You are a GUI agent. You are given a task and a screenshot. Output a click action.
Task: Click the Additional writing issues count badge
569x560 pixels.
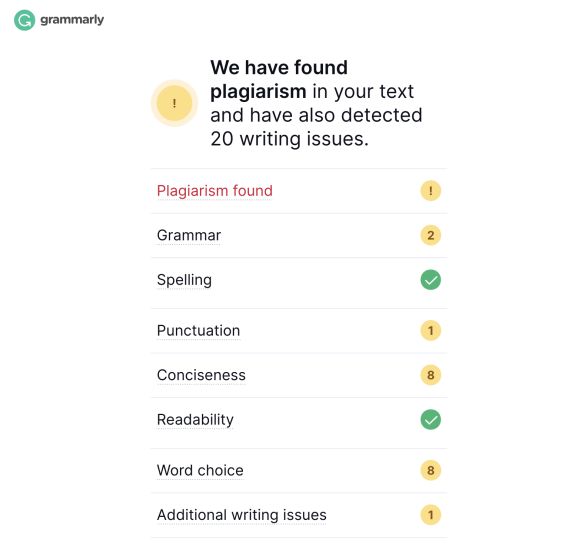430,515
